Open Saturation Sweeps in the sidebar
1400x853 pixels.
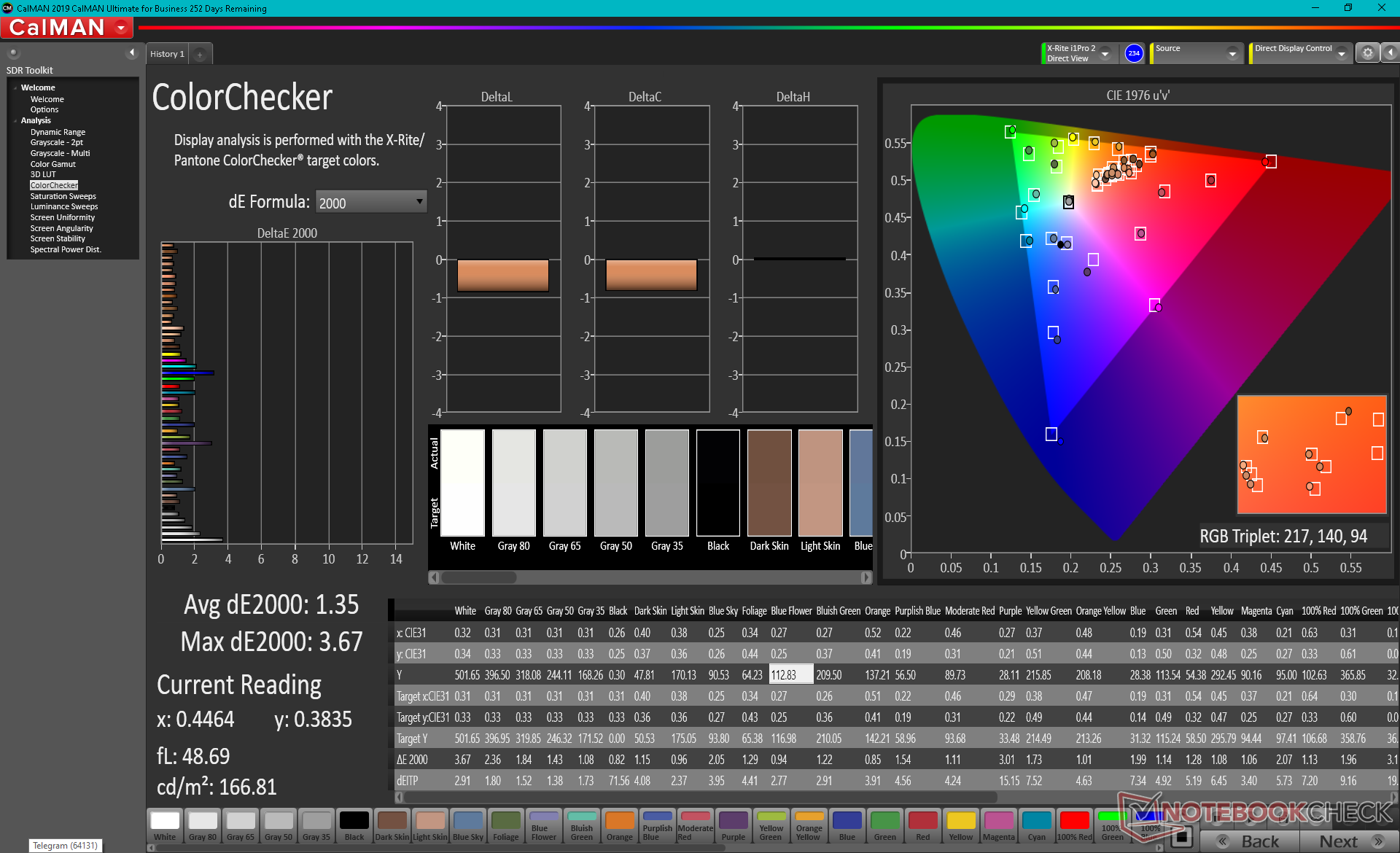pos(63,196)
